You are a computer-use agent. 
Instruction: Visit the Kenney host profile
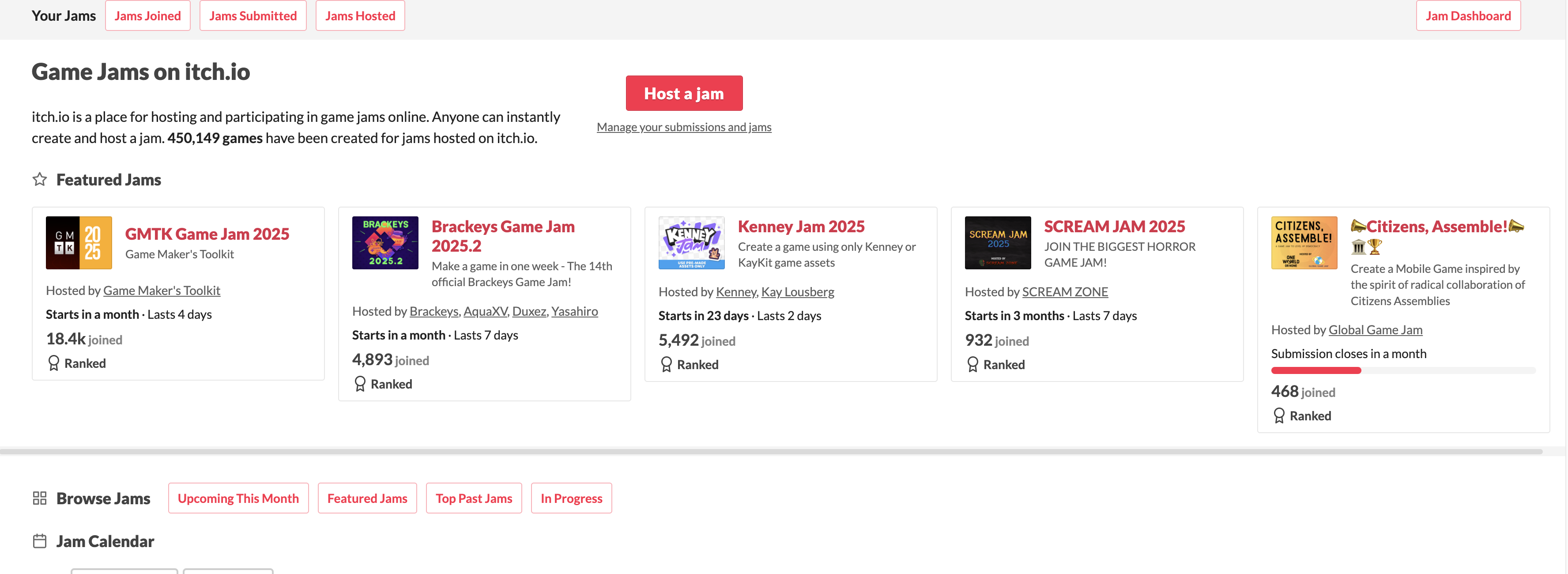point(736,291)
